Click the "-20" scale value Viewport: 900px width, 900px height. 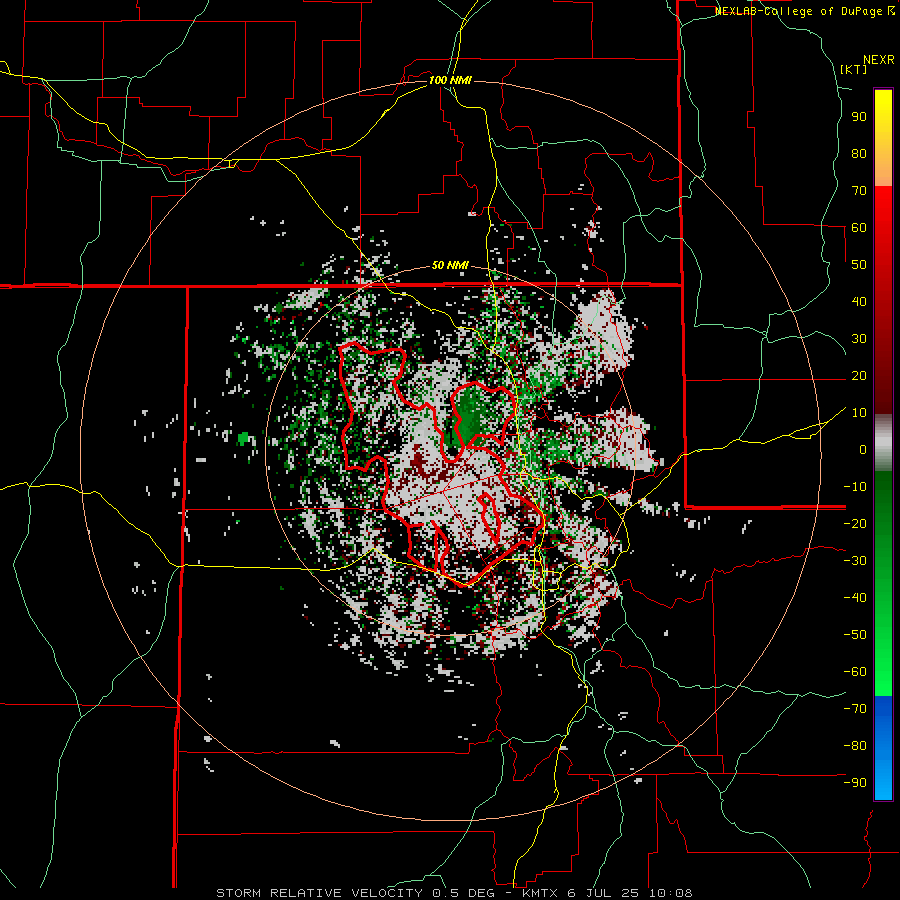pyautogui.click(x=855, y=523)
